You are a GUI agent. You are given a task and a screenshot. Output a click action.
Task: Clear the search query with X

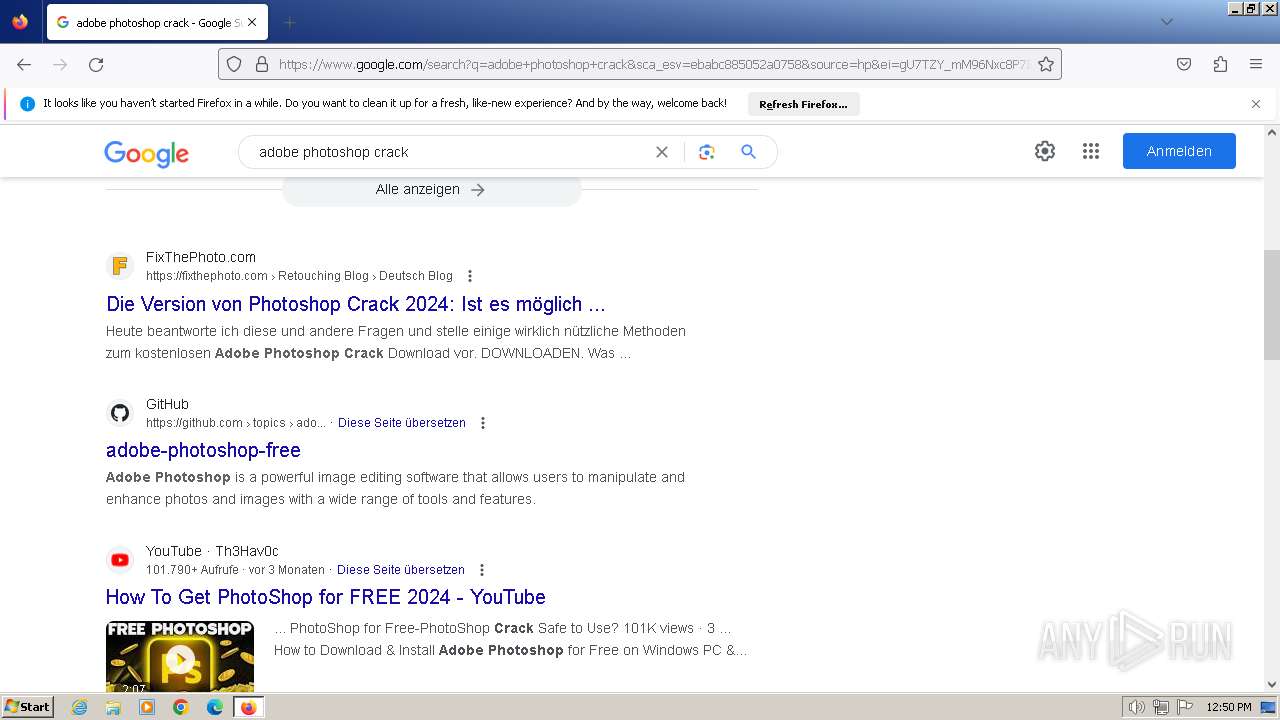point(661,152)
